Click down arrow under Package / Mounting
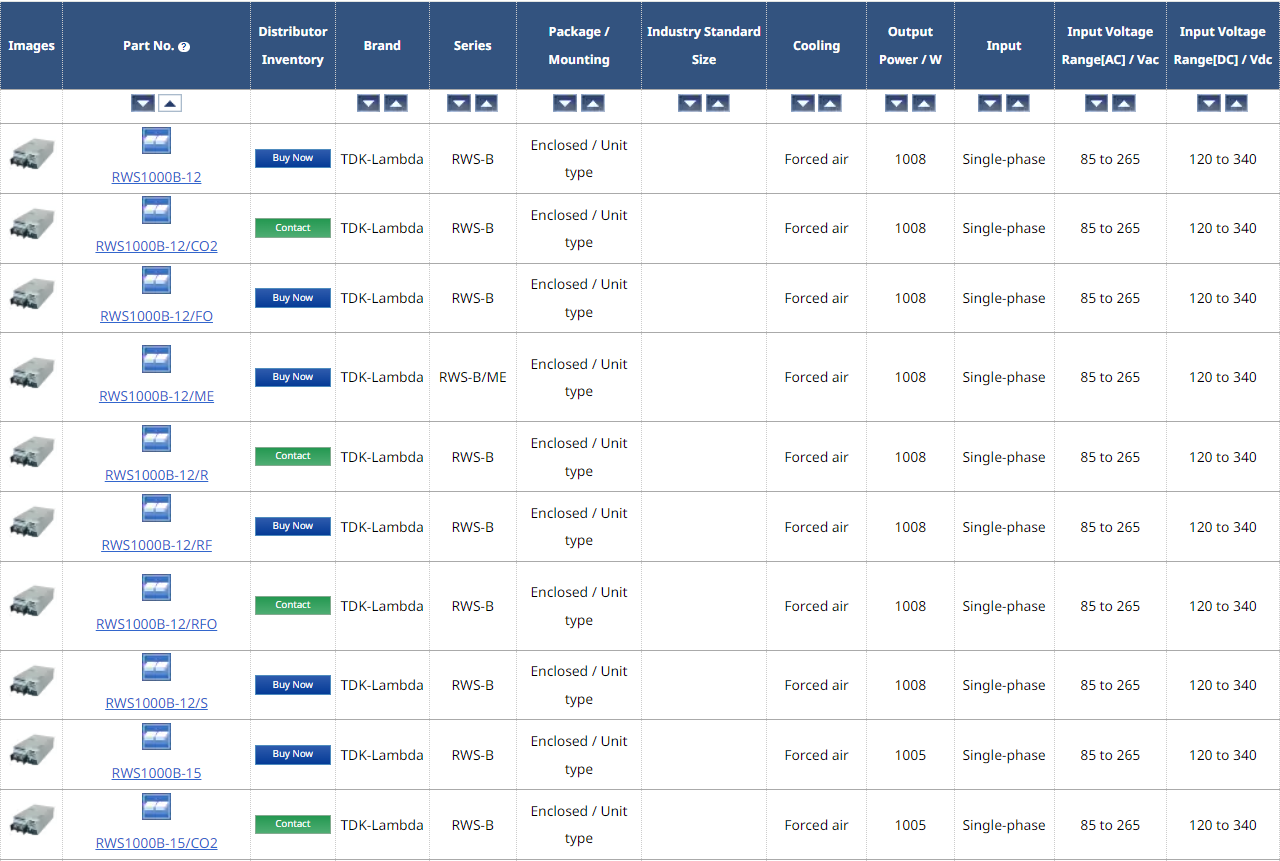Screen dimensions: 1280x861 click(x=565, y=103)
